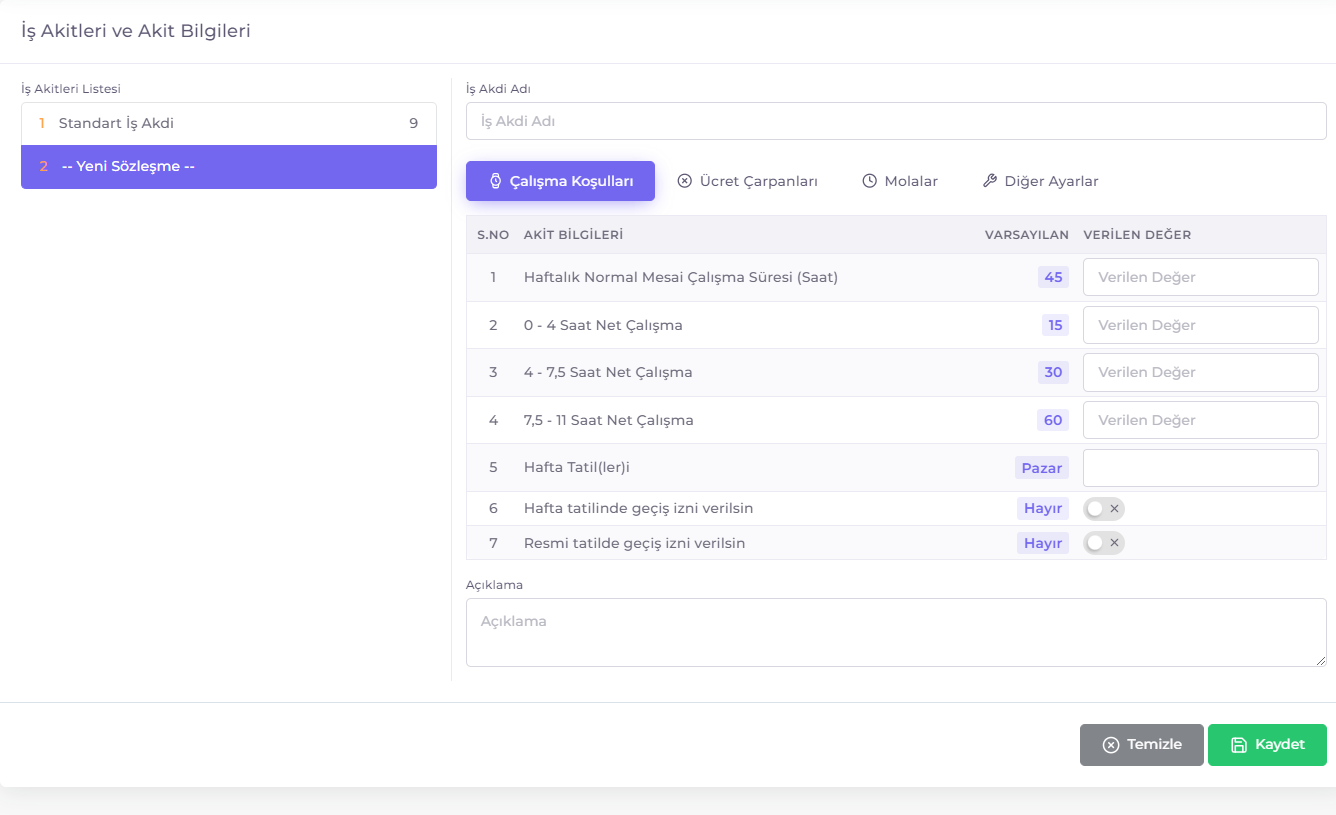The height and width of the screenshot is (815, 1336).
Task: Click value field for 7,5 - 11 Saat Net Çalışma
Action: (x=1201, y=420)
